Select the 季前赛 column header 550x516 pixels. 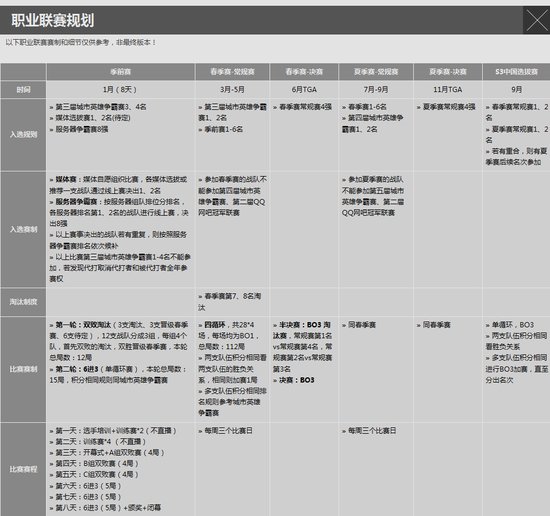point(120,72)
